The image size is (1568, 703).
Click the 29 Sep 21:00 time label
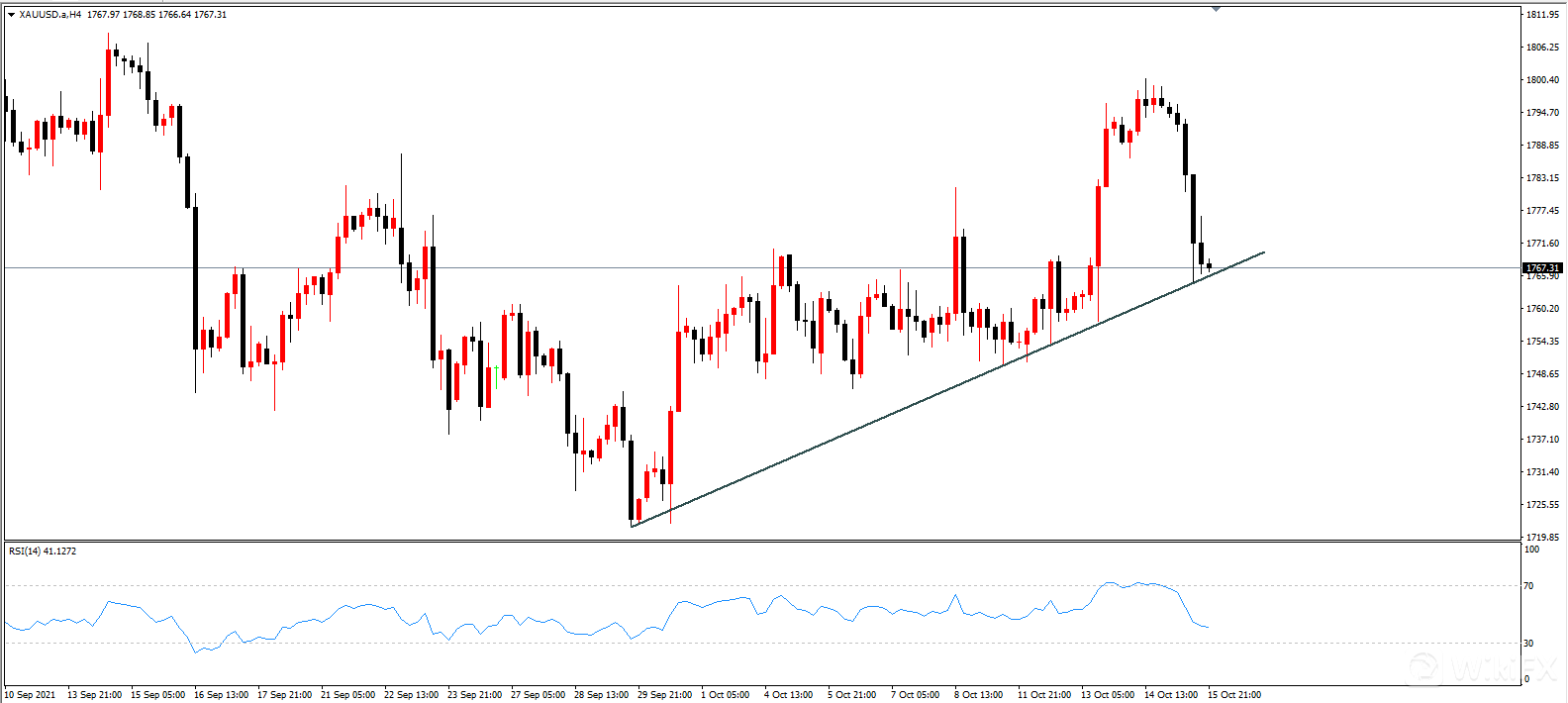[664, 695]
